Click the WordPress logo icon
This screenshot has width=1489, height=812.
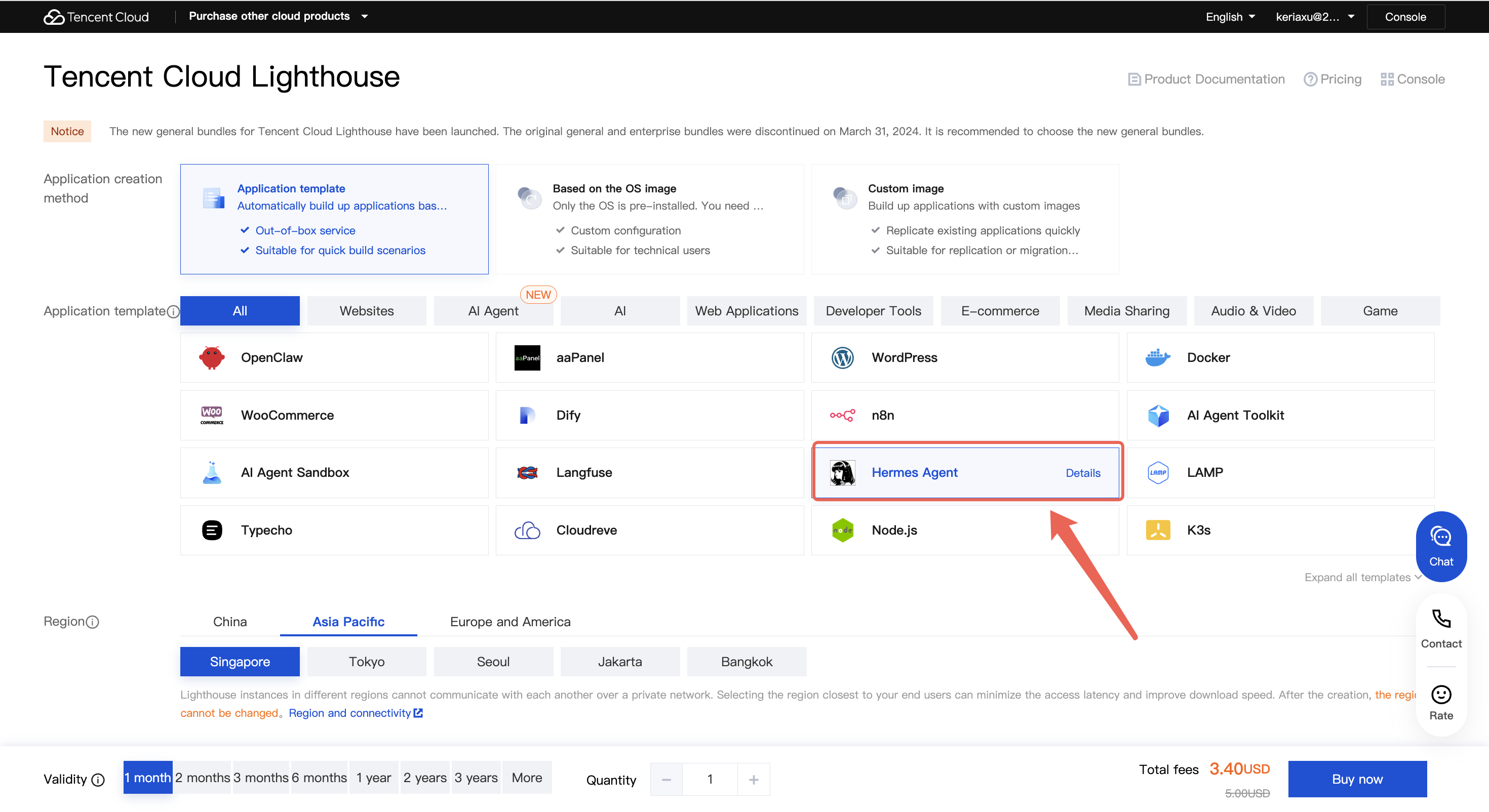point(842,358)
